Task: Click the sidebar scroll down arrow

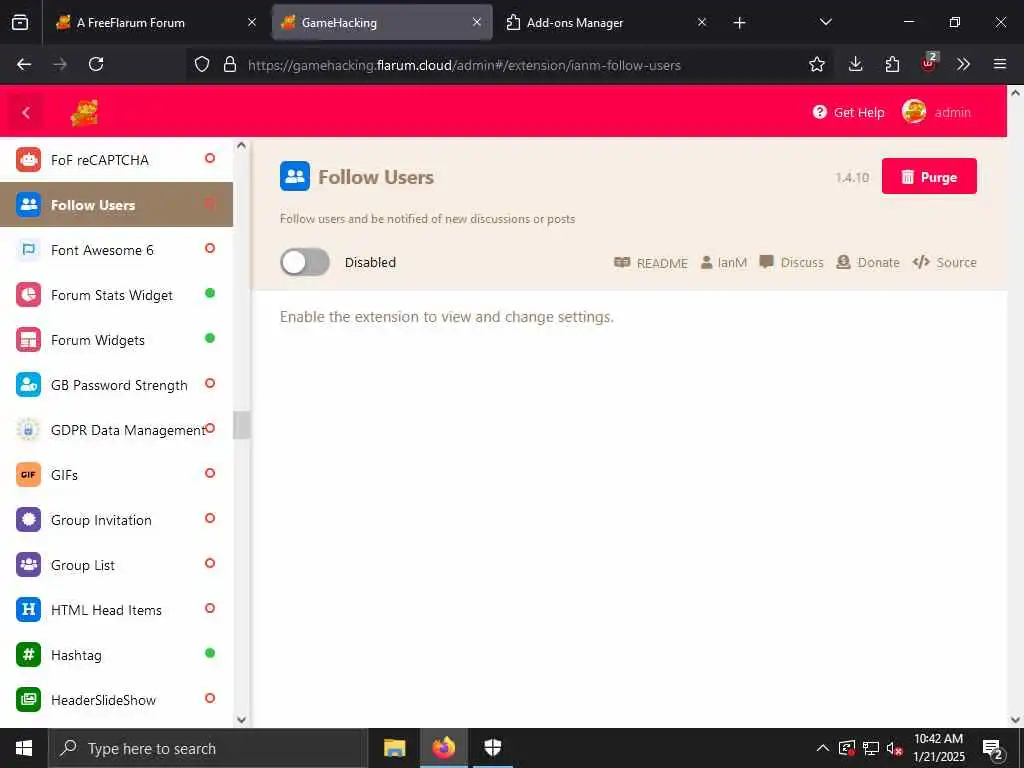Action: click(x=241, y=719)
